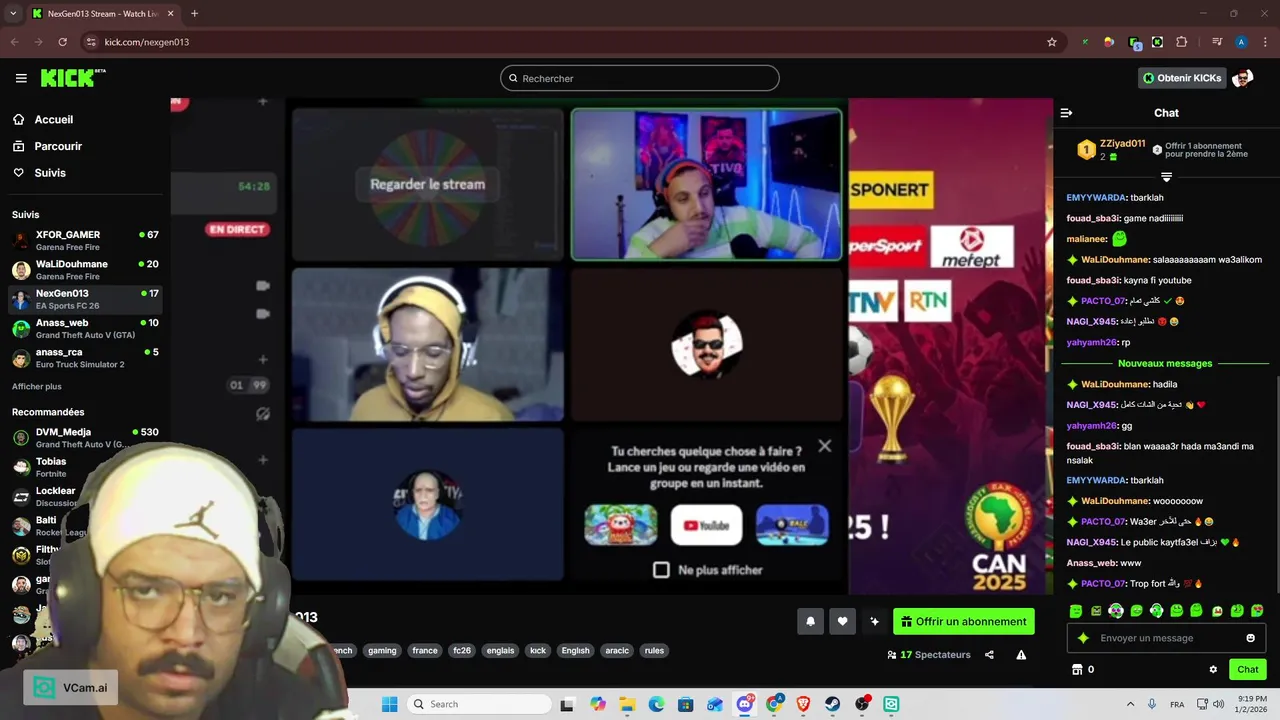1280x720 pixels.
Task: Select the 'gaming' stream tag
Action: 382,650
